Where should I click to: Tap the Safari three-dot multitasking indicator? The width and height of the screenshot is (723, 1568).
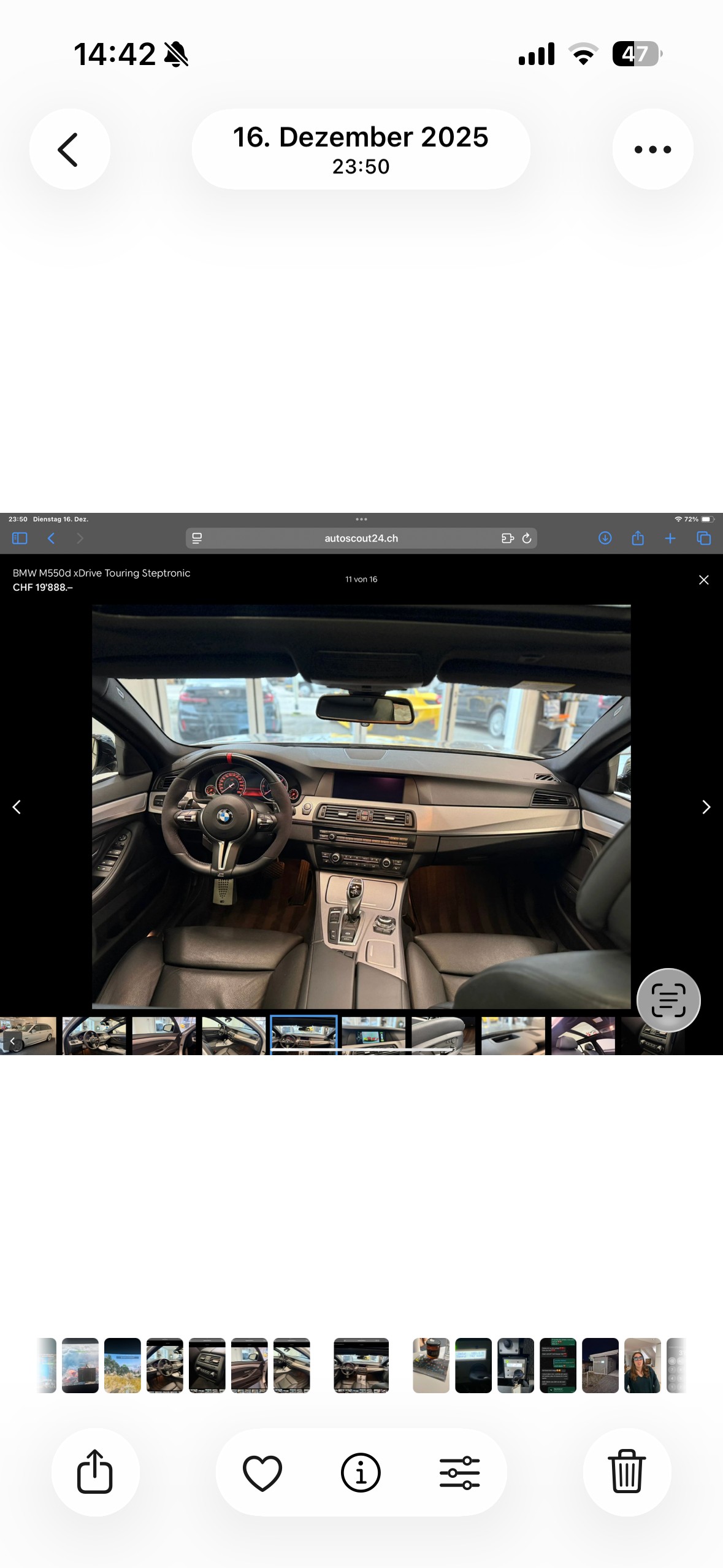point(361,519)
